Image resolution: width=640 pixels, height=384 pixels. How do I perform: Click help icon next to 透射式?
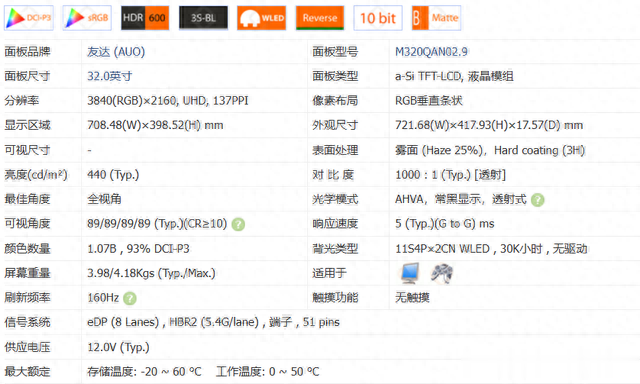[538, 200]
